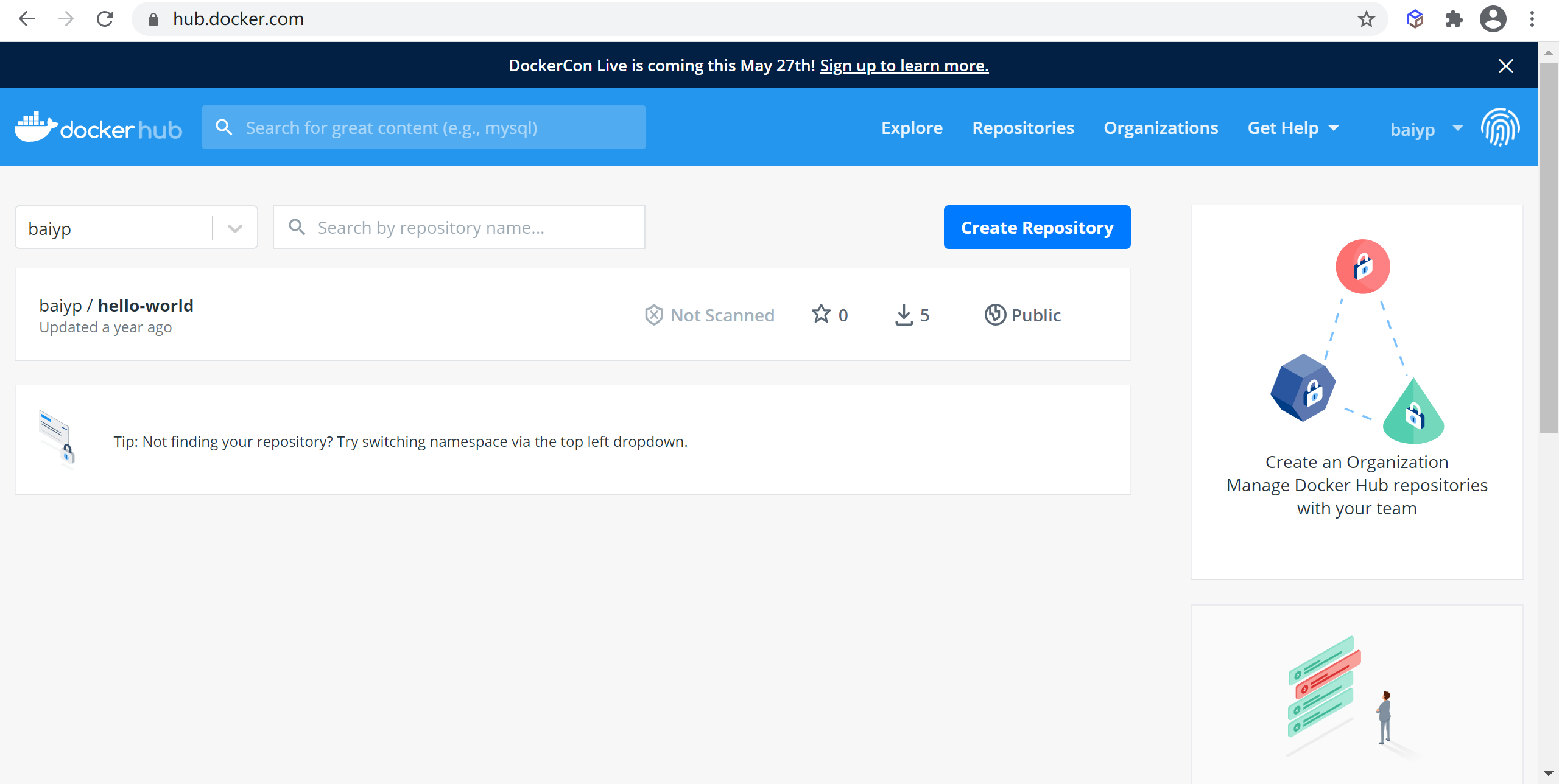Click the Create Repository button
Viewport: 1559px width, 784px height.
point(1037,227)
